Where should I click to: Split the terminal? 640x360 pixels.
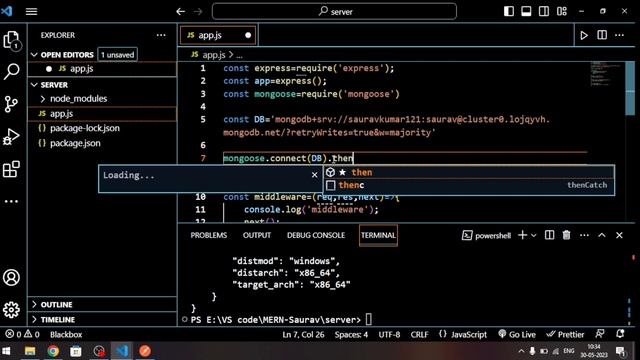(549, 235)
